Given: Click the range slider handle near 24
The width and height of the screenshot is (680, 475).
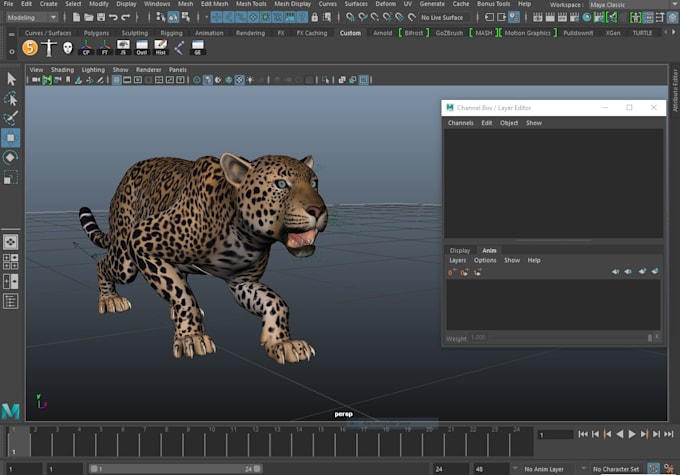Looking at the screenshot, I should (257, 468).
